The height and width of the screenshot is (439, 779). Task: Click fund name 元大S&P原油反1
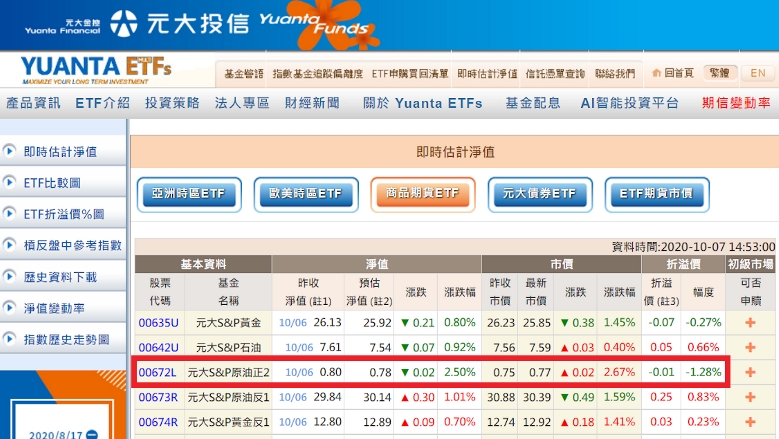229,397
